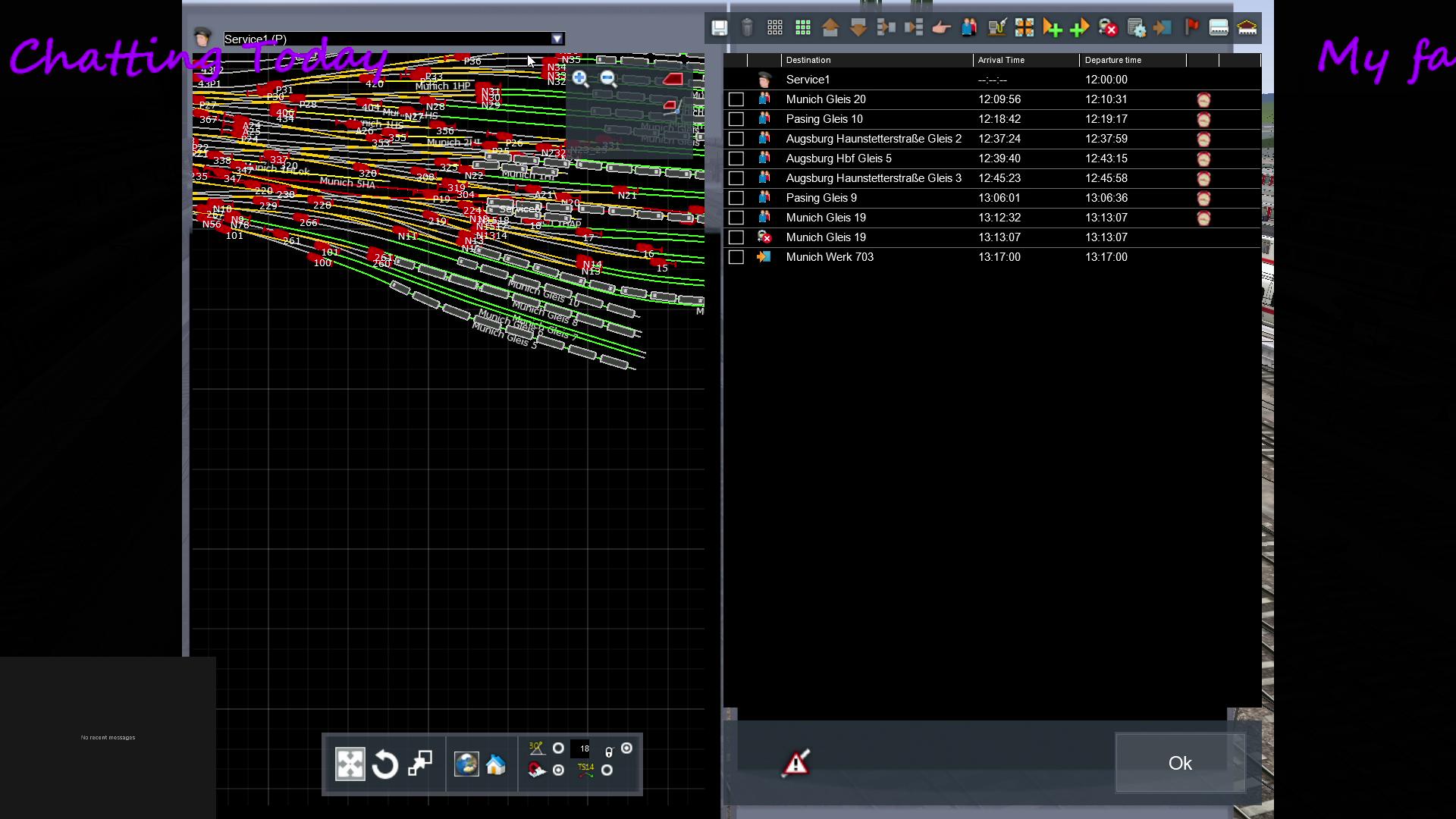Move the instruction down with the orange down arrow

858,28
